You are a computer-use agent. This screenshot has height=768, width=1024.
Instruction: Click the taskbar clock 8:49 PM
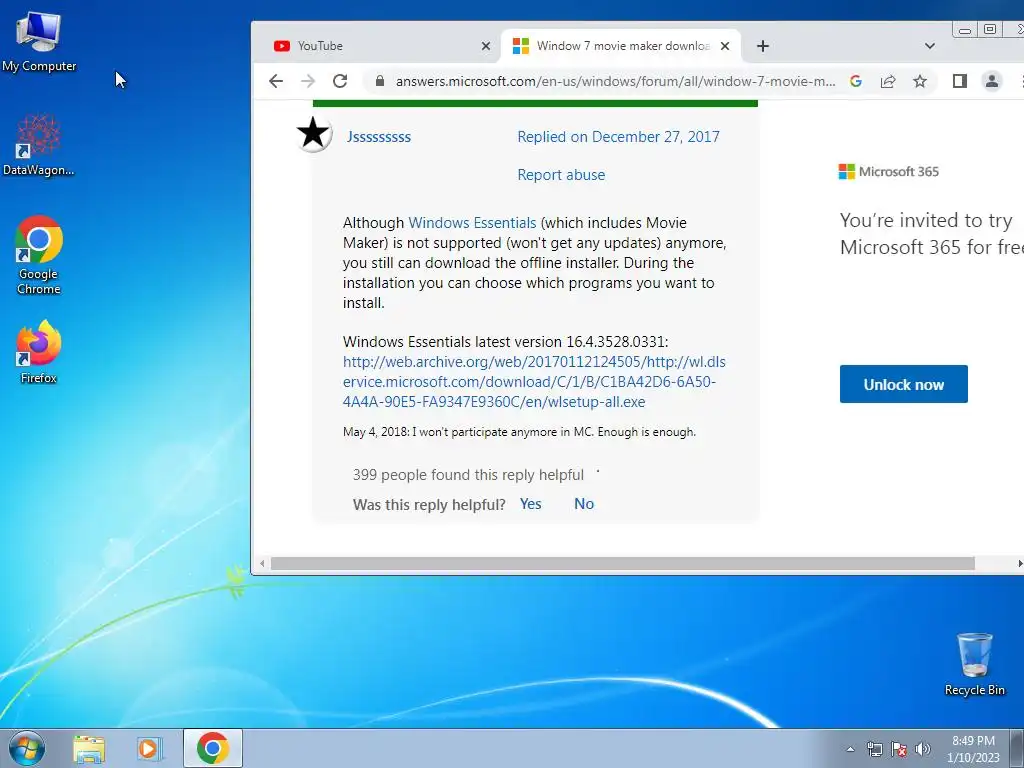tap(973, 749)
